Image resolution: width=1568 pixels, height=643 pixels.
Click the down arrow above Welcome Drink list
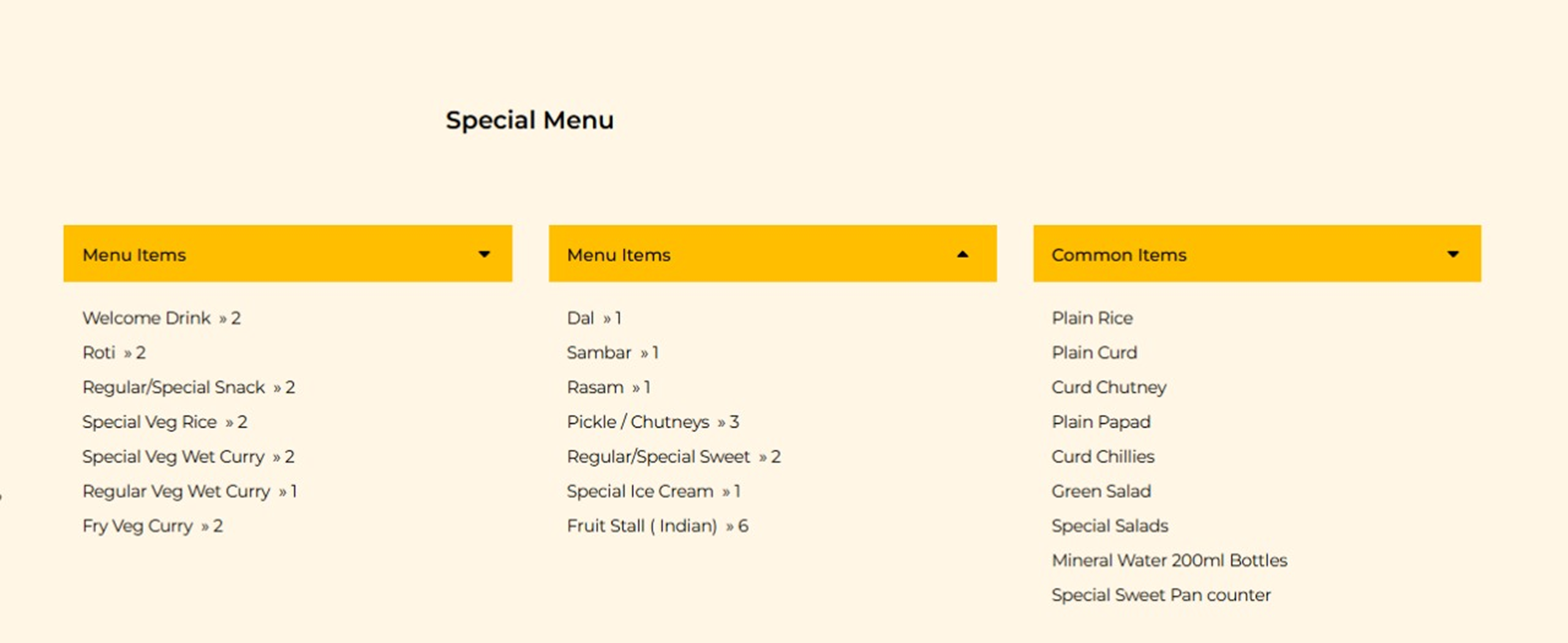[484, 254]
